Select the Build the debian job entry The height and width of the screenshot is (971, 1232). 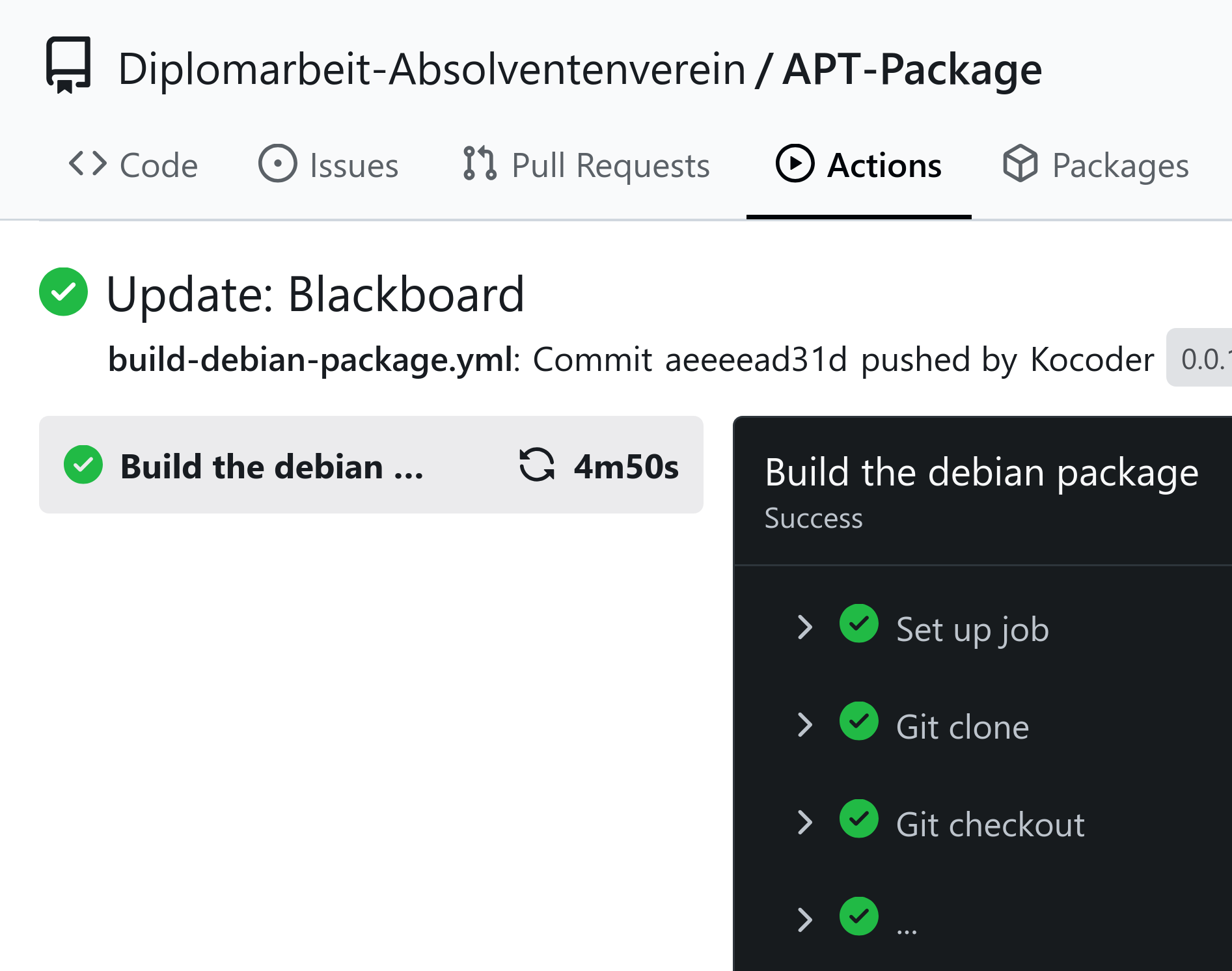pos(272,467)
